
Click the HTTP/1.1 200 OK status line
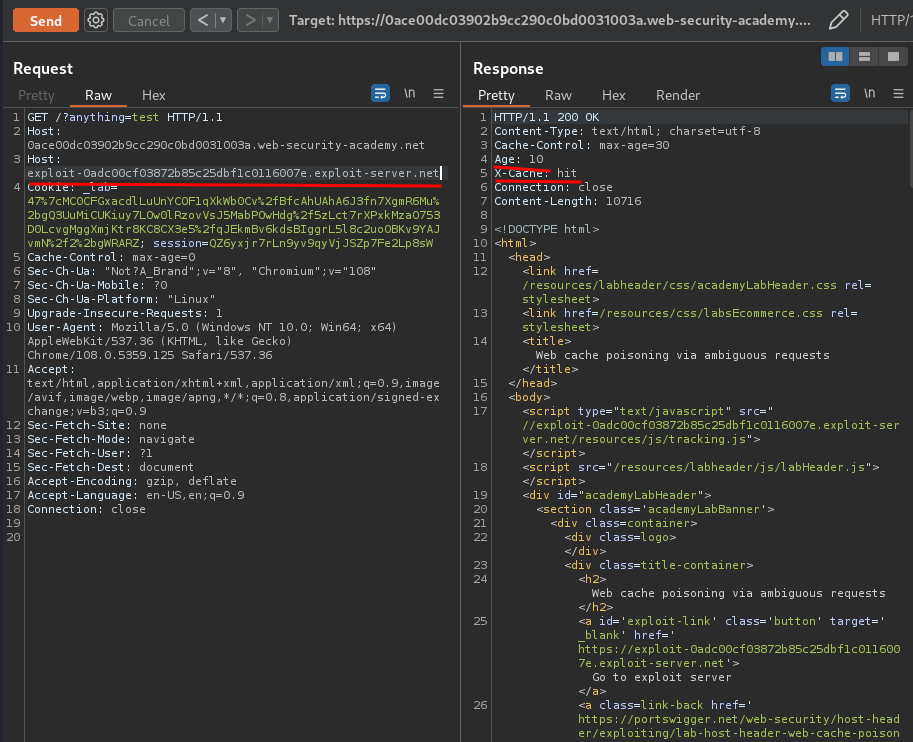(x=547, y=117)
